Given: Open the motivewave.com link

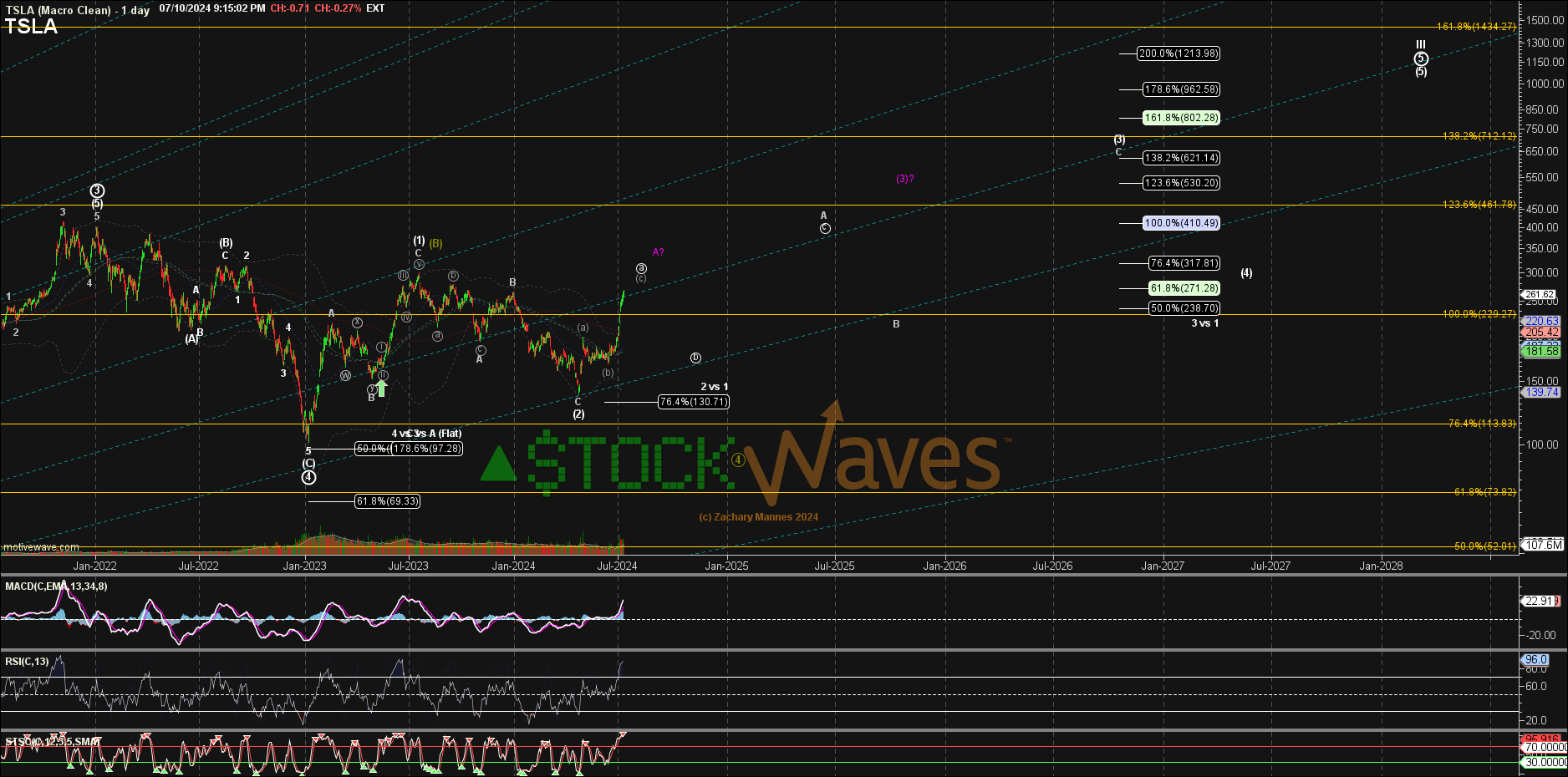Looking at the screenshot, I should click(x=41, y=547).
